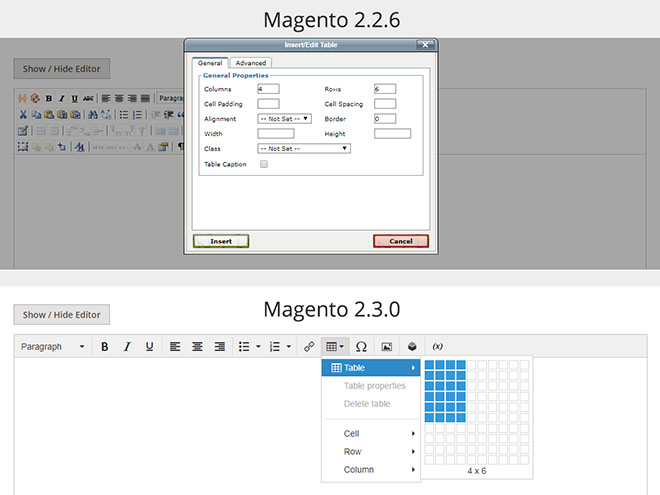The width and height of the screenshot is (660, 495).
Task: Click Insert Image icon in 2.3.0 toolbar
Action: [386, 346]
